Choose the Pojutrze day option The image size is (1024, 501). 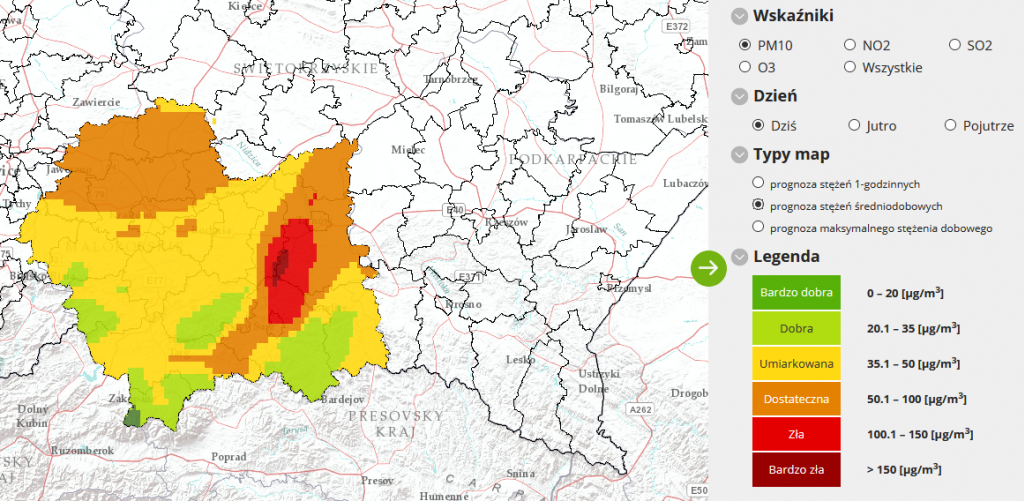pyautogui.click(x=950, y=125)
